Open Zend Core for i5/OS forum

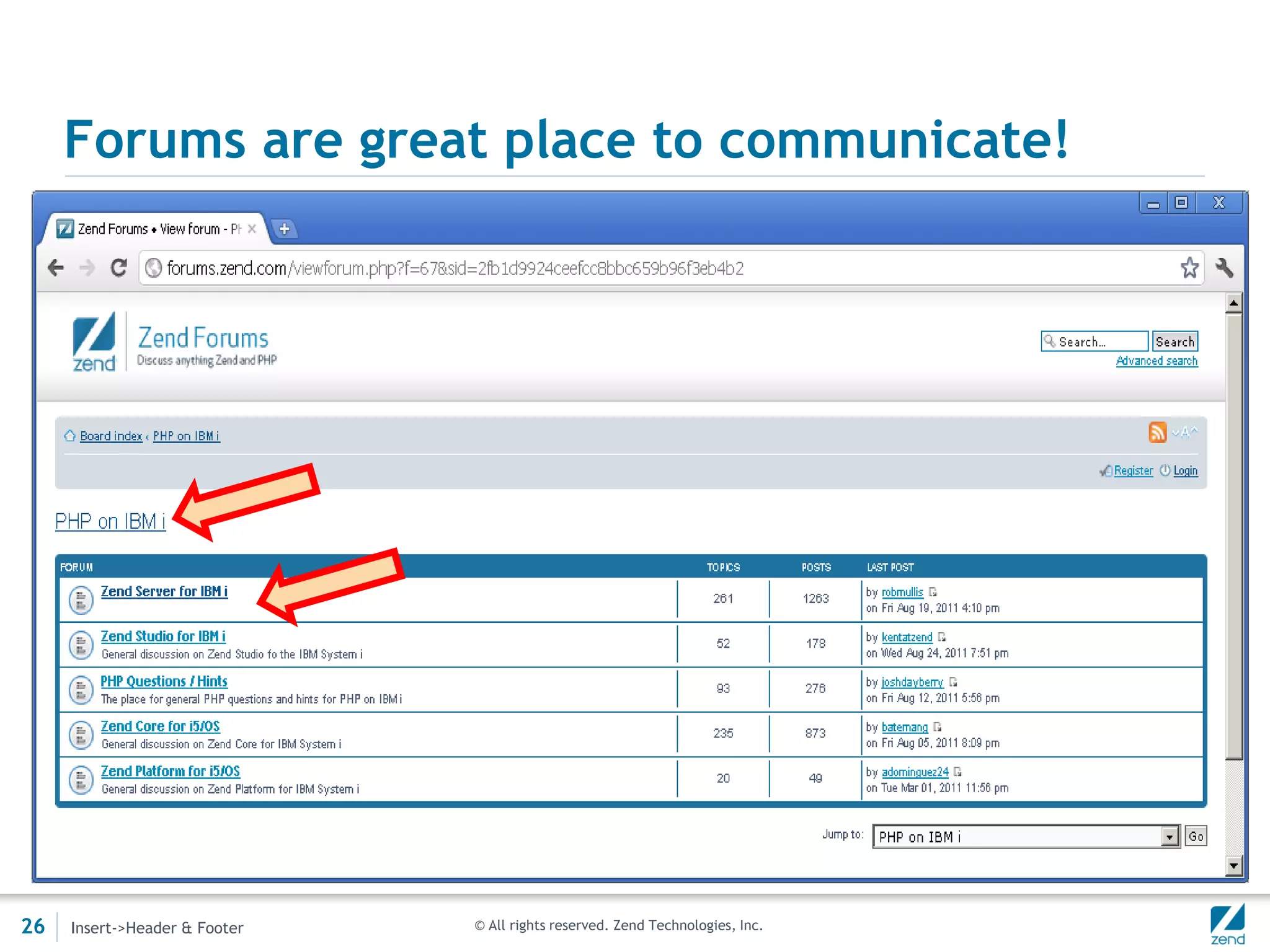pos(161,726)
